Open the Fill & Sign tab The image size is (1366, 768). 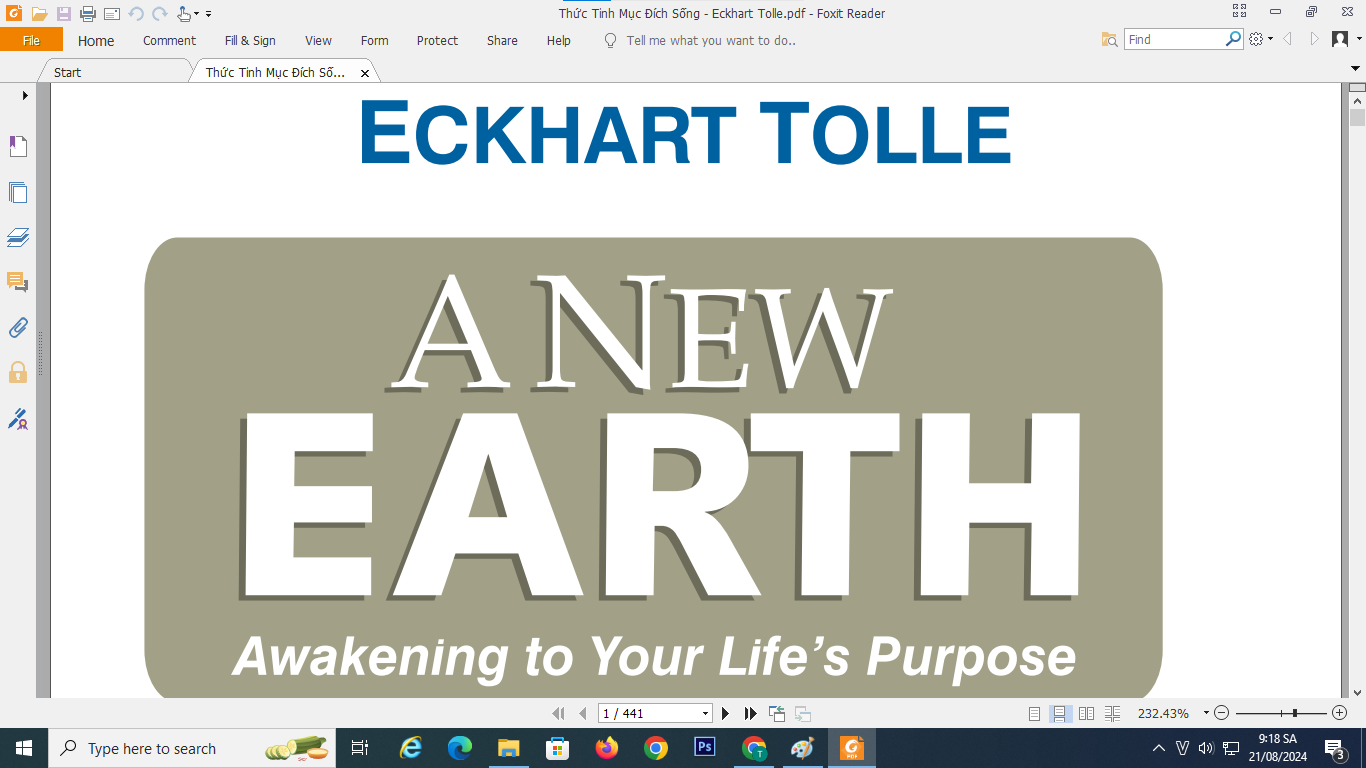(250, 40)
